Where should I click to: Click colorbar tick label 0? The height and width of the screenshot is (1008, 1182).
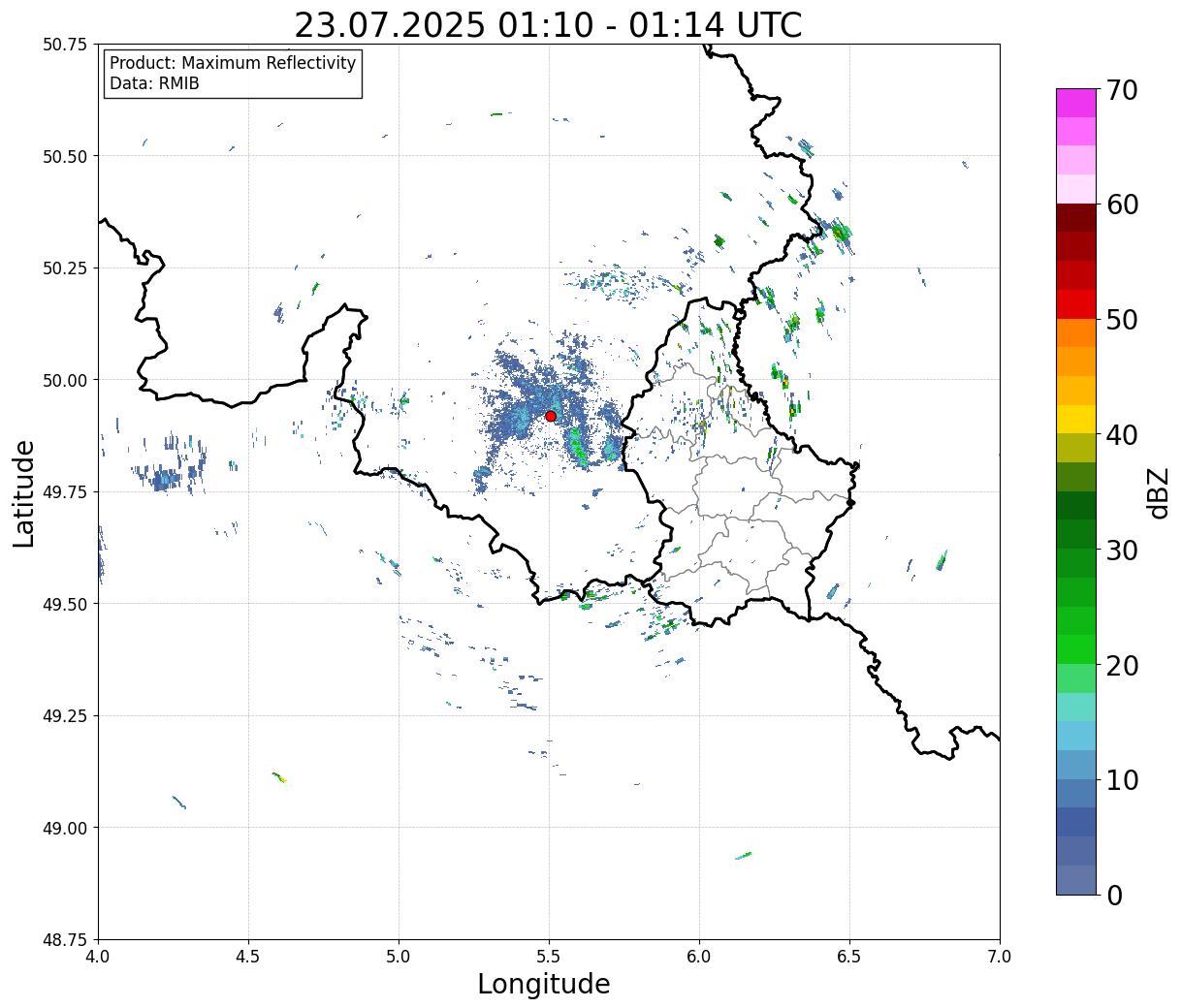coord(1114,896)
